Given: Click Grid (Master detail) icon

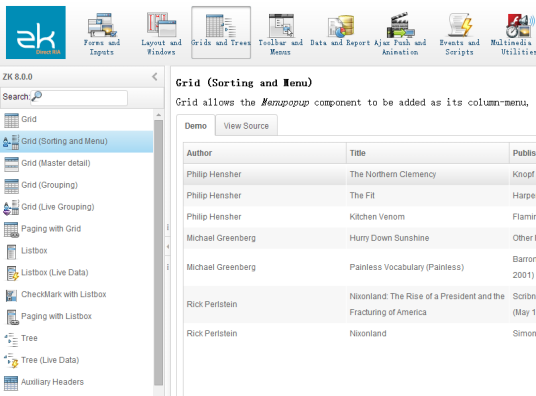Looking at the screenshot, I should 11,164.
